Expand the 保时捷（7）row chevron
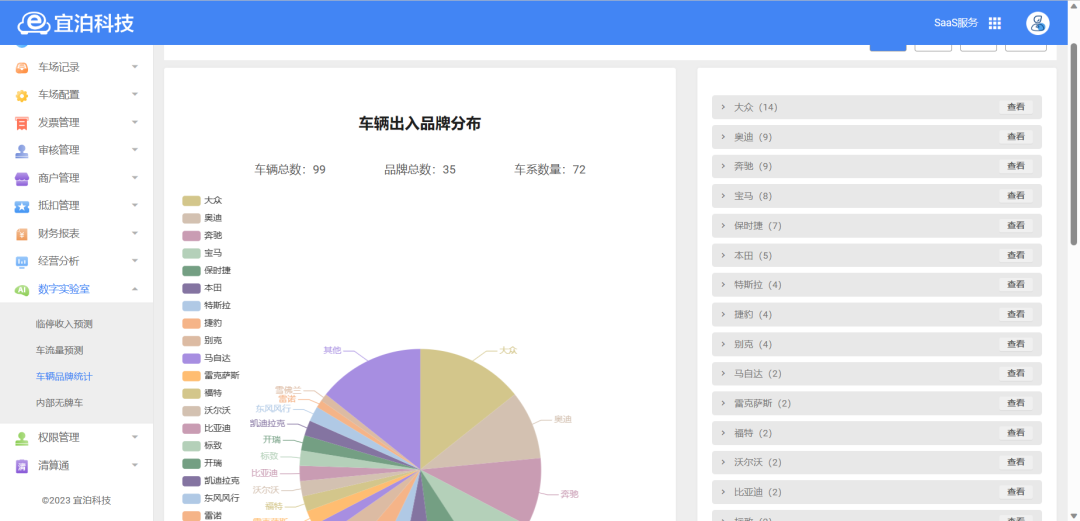 click(723, 225)
